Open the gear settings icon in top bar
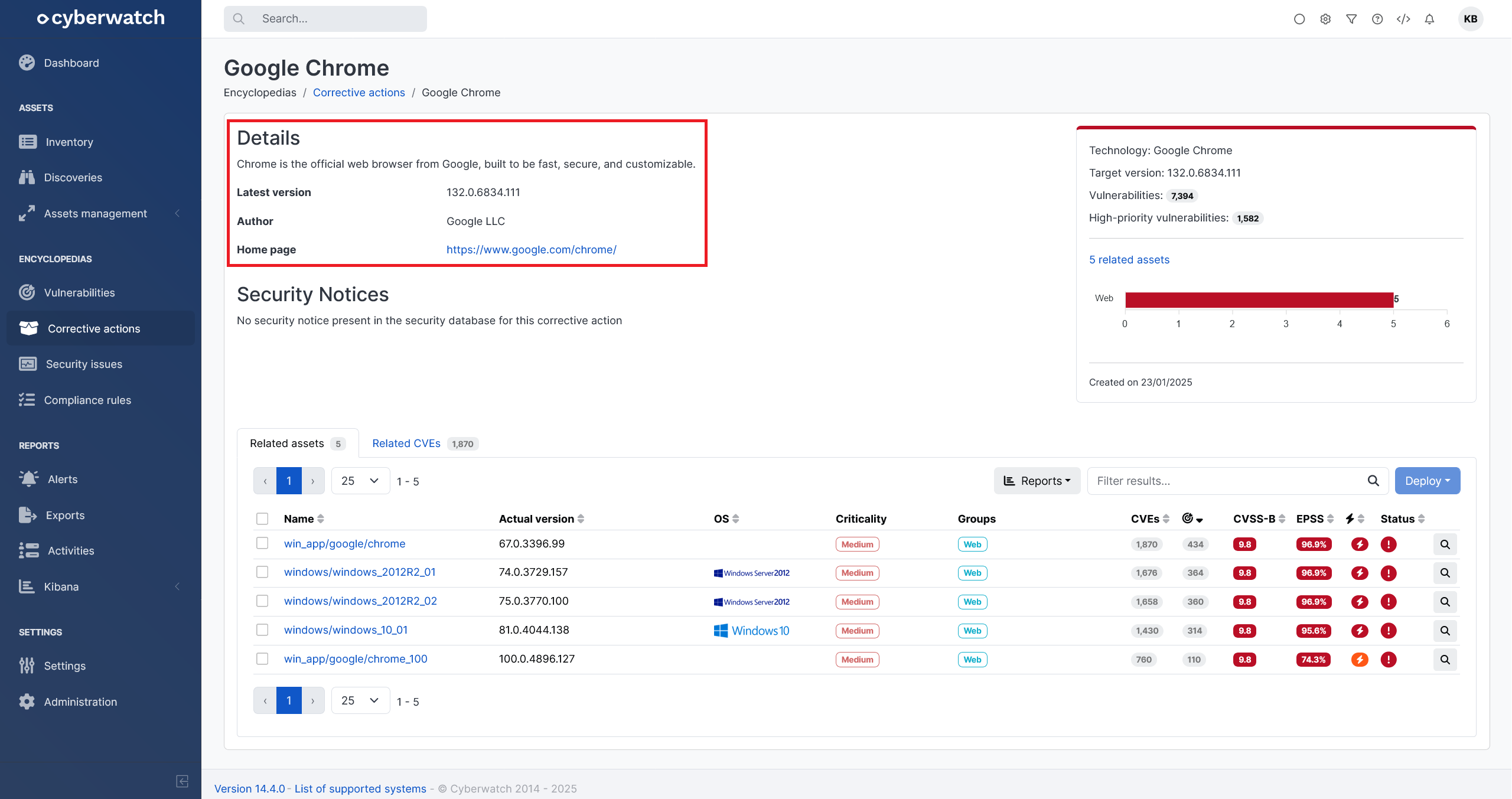 click(1325, 19)
